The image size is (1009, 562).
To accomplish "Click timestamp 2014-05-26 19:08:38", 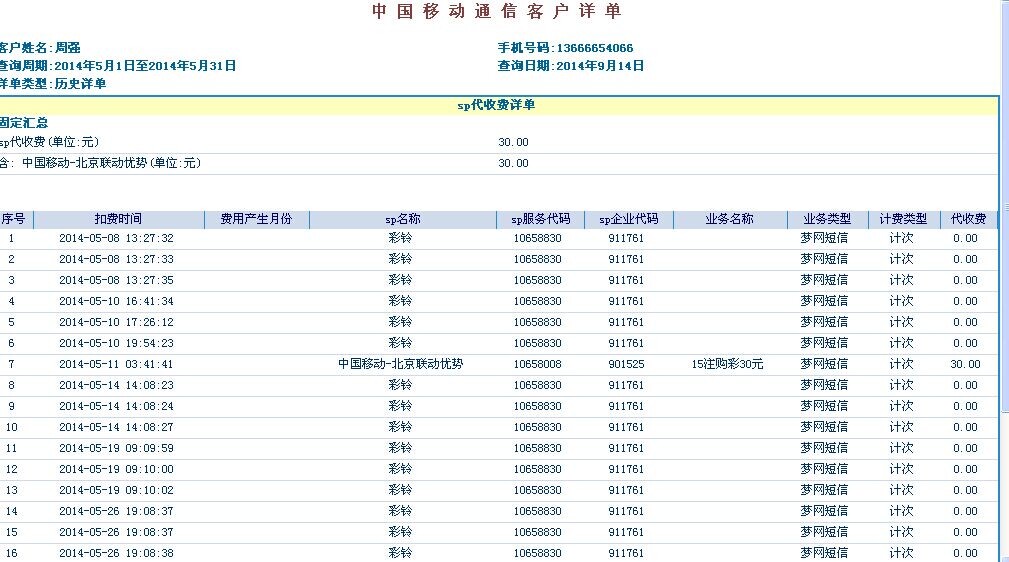I will click(116, 553).
